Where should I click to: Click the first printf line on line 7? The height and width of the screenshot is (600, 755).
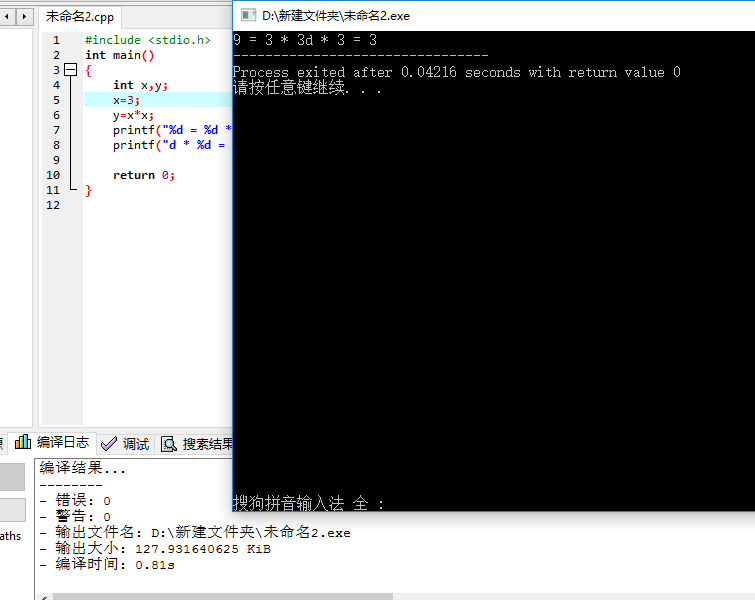coord(172,130)
